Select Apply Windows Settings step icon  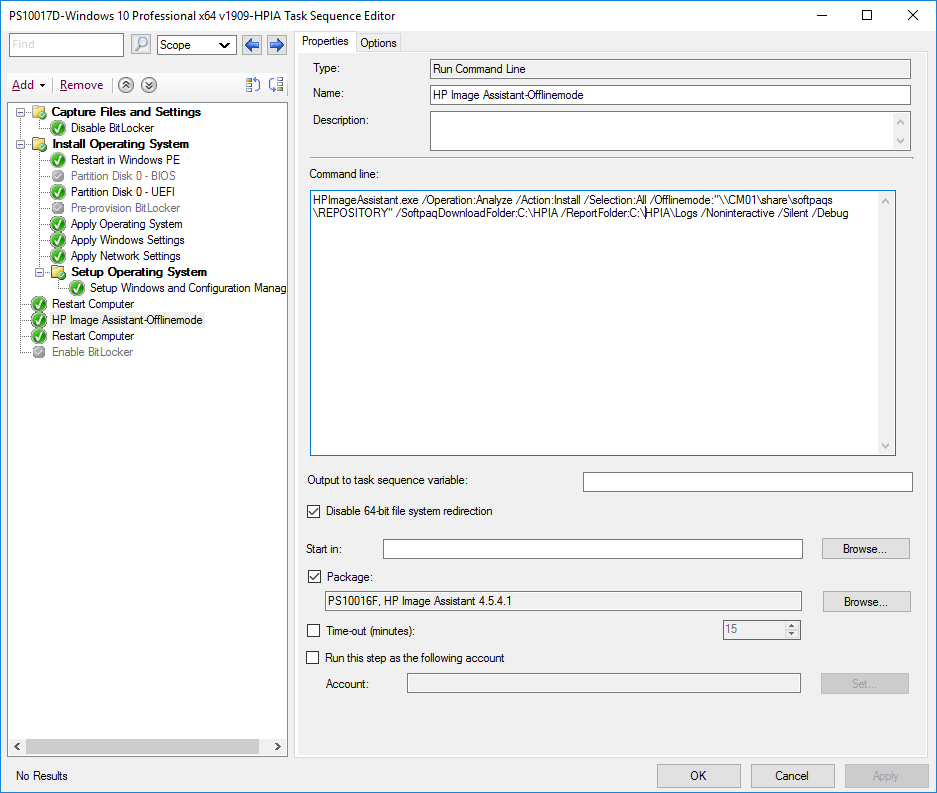[x=58, y=240]
